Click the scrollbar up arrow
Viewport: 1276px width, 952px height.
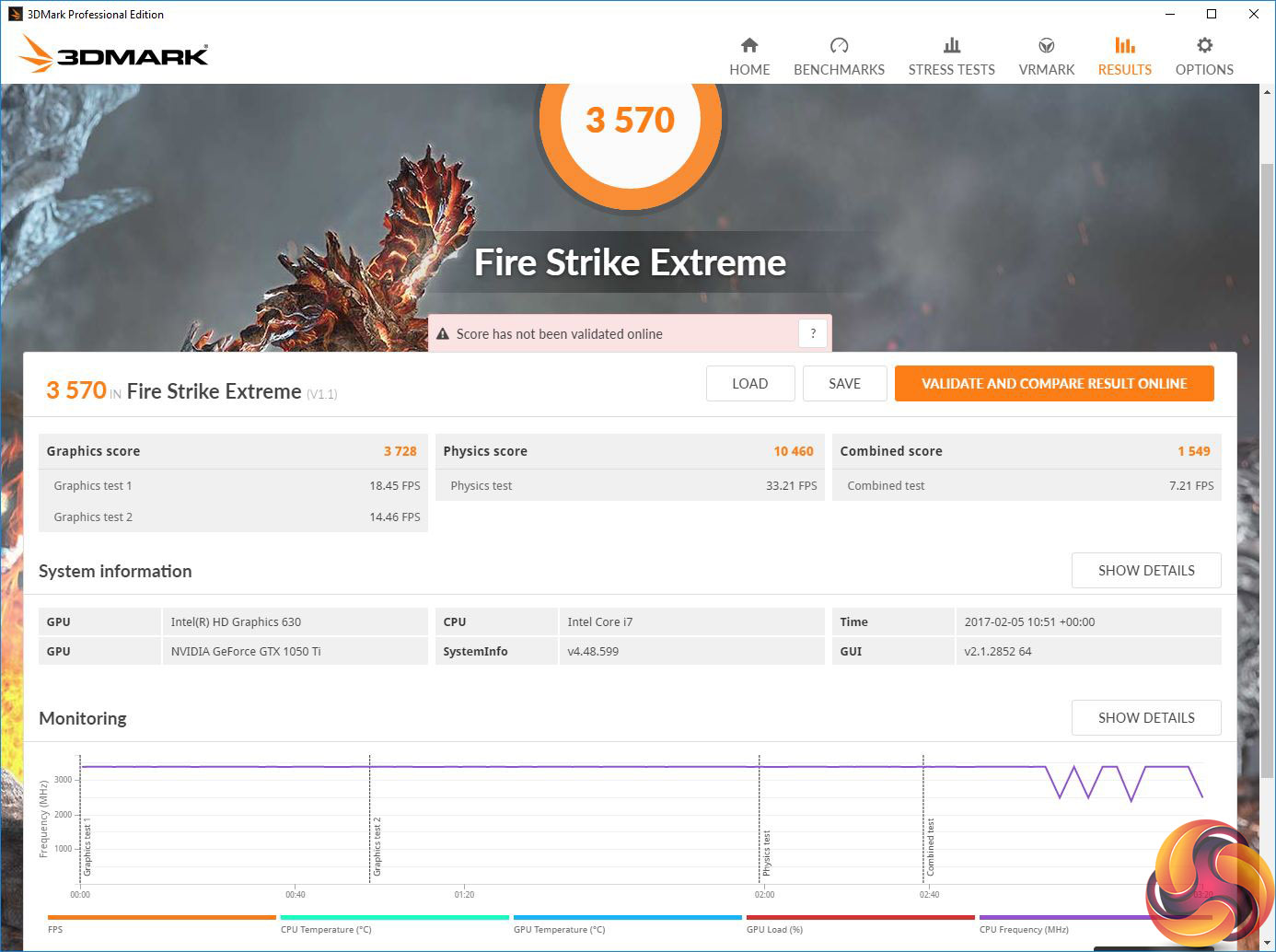(x=1267, y=92)
